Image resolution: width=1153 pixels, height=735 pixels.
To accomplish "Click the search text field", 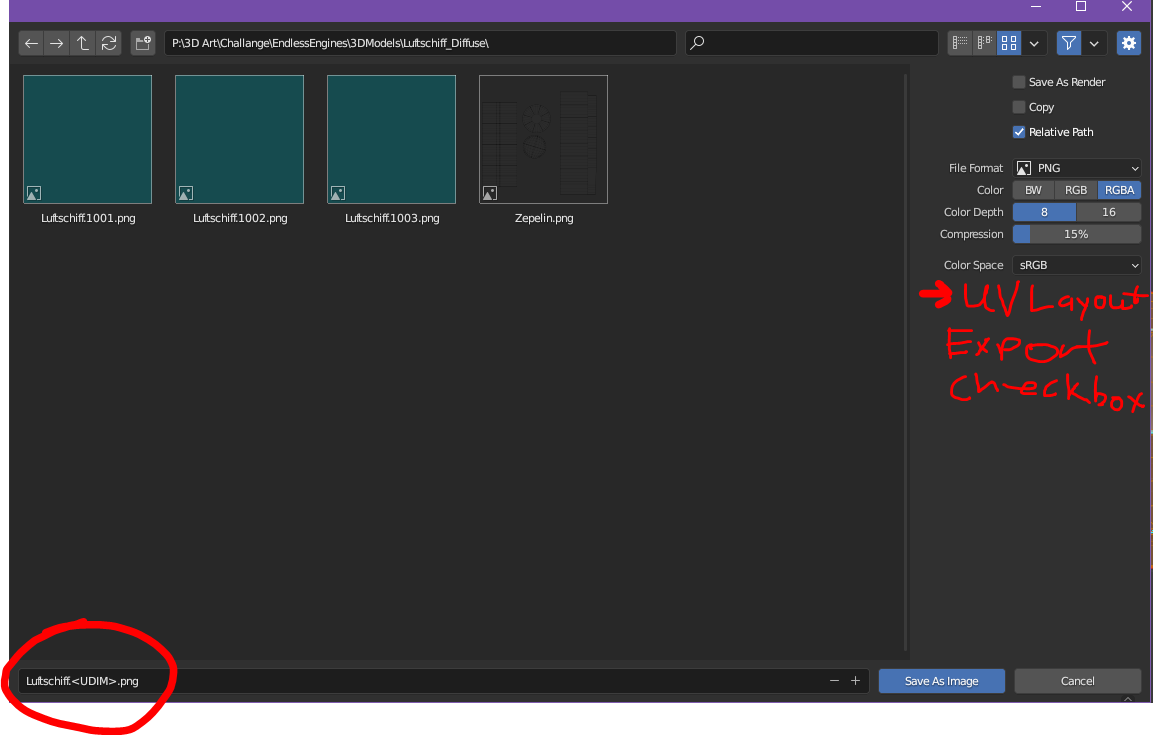I will [812, 43].
